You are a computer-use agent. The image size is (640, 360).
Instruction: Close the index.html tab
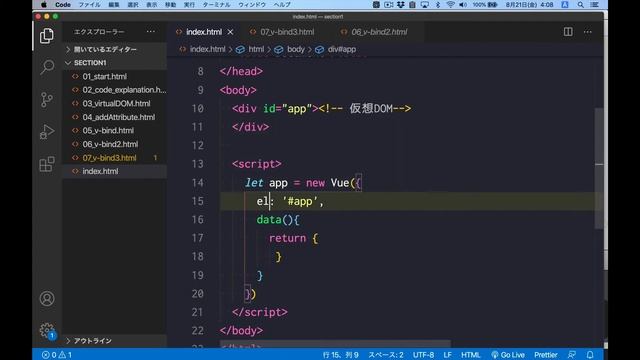pos(230,32)
